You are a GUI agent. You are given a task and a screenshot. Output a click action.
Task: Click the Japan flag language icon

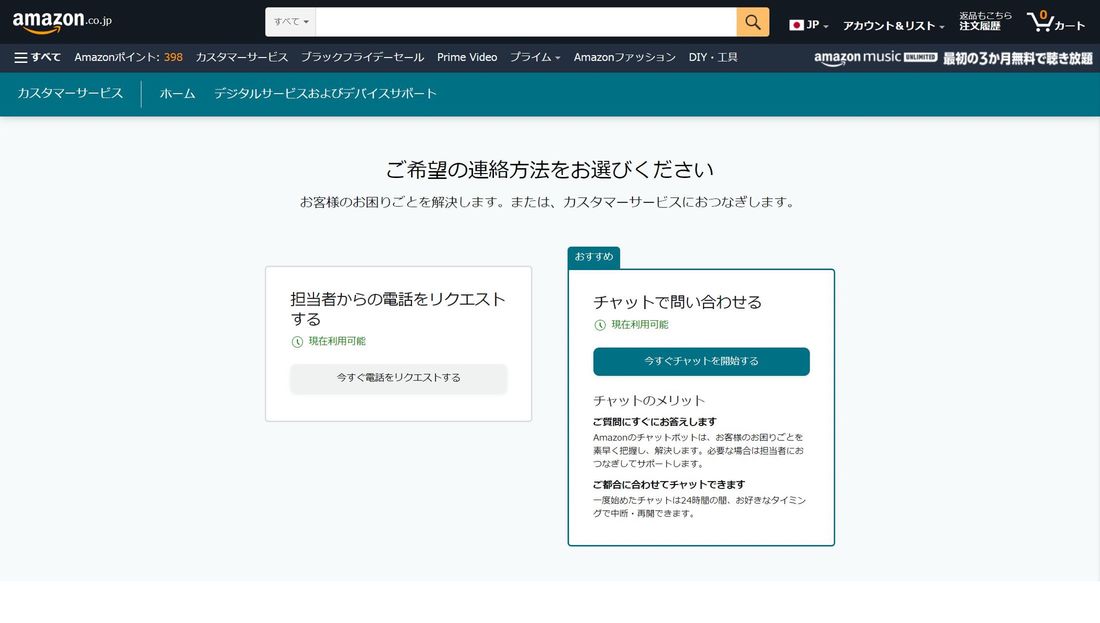pos(796,25)
